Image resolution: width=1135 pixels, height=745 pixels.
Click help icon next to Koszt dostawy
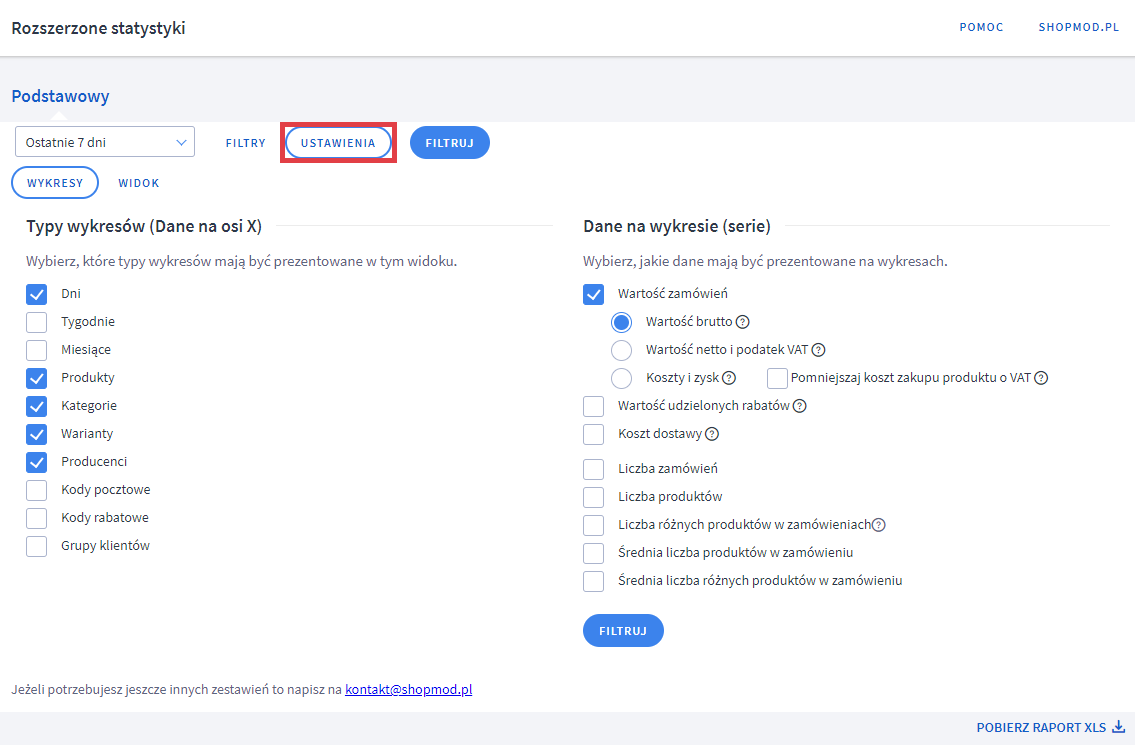pos(712,434)
